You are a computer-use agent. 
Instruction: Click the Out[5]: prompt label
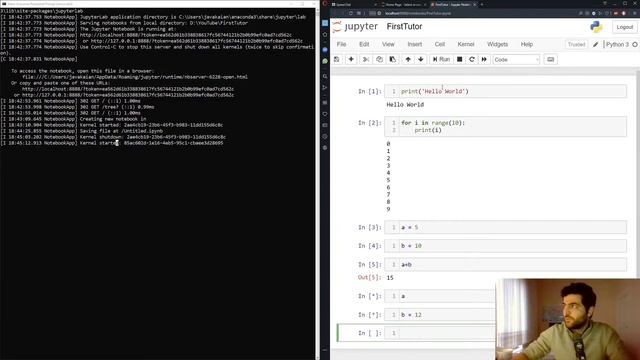coord(369,278)
